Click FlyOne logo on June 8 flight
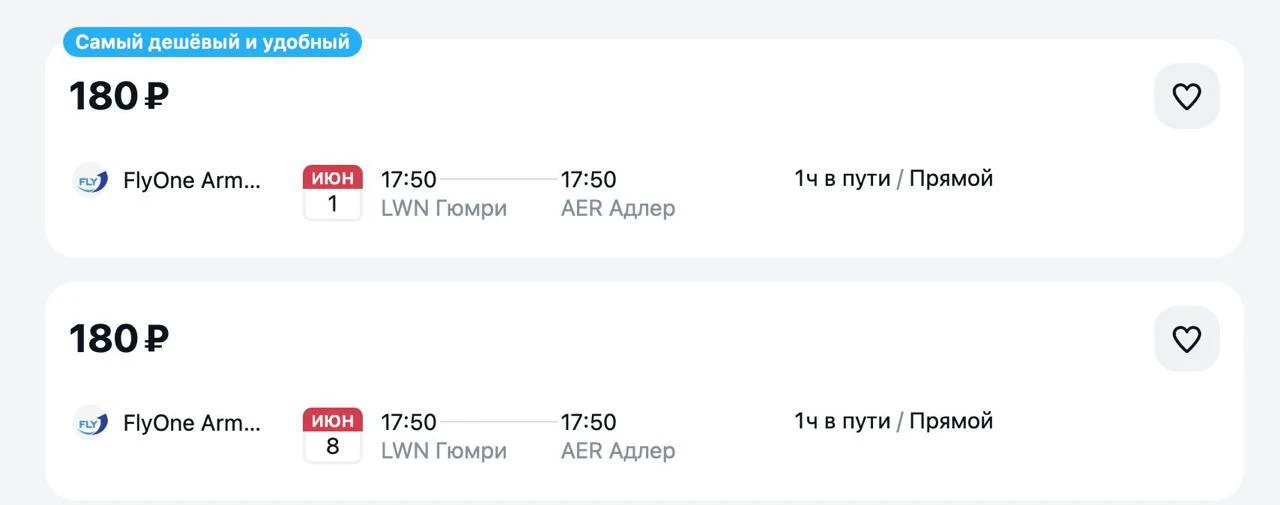This screenshot has height=505, width=1280. coord(91,424)
